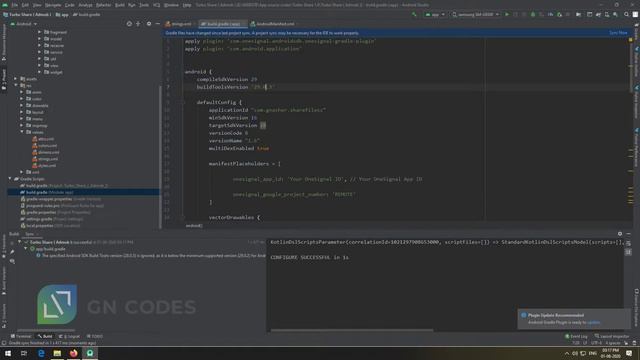The width and height of the screenshot is (640, 360).
Task: Open the Refactor menu
Action: (x=103, y=5)
